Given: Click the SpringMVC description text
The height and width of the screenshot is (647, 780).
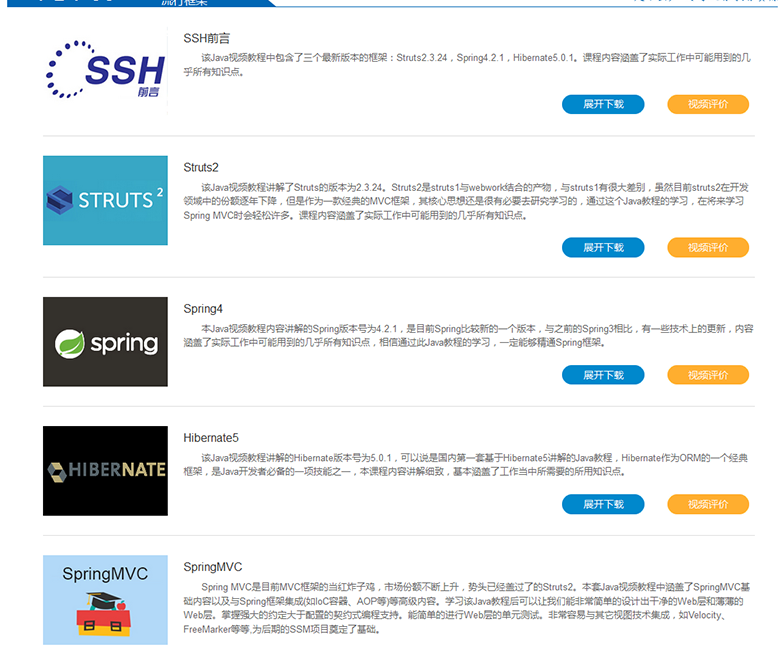Looking at the screenshot, I should coord(466,608).
